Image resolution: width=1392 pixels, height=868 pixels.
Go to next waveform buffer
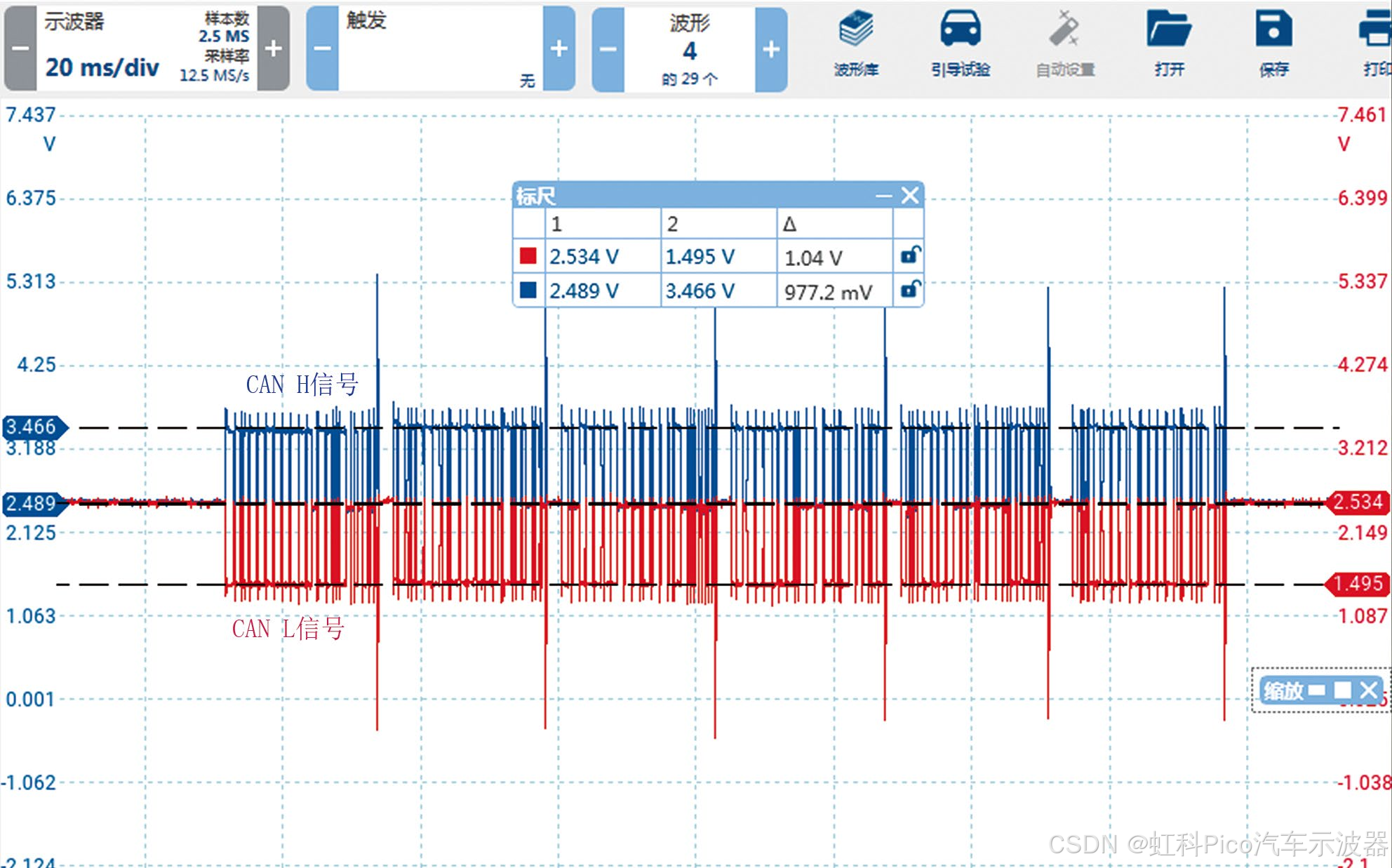(x=771, y=48)
